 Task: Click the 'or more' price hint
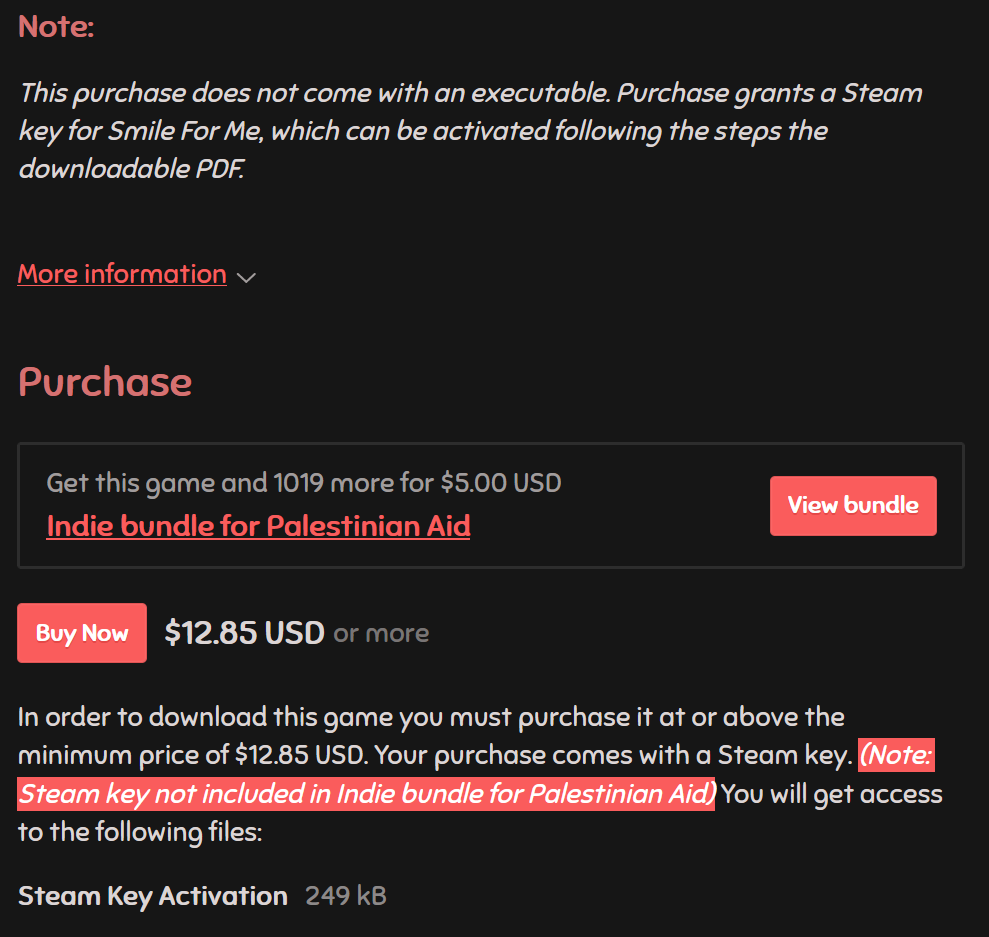pos(381,634)
